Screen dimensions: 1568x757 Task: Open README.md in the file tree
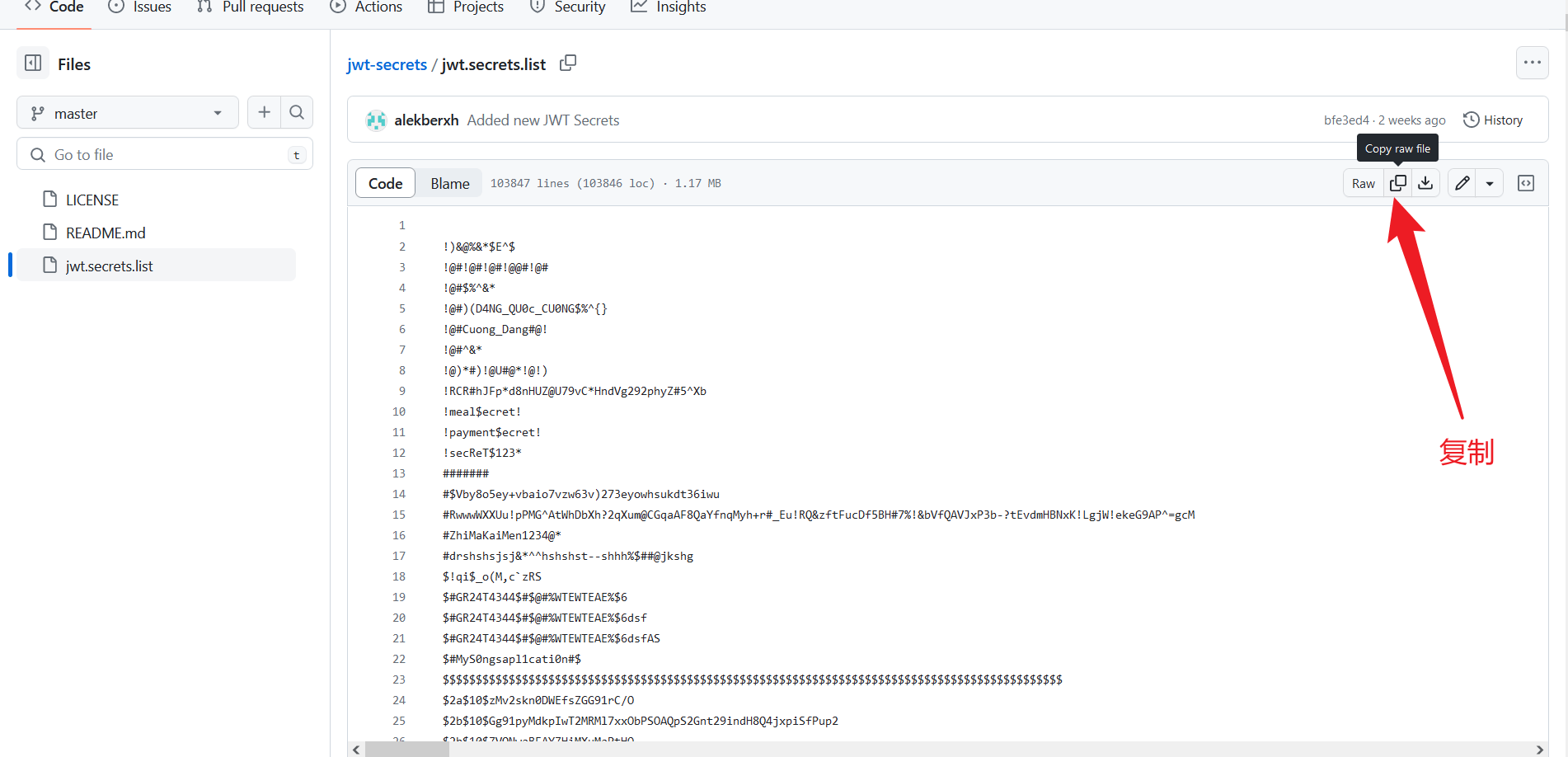pyautogui.click(x=106, y=233)
